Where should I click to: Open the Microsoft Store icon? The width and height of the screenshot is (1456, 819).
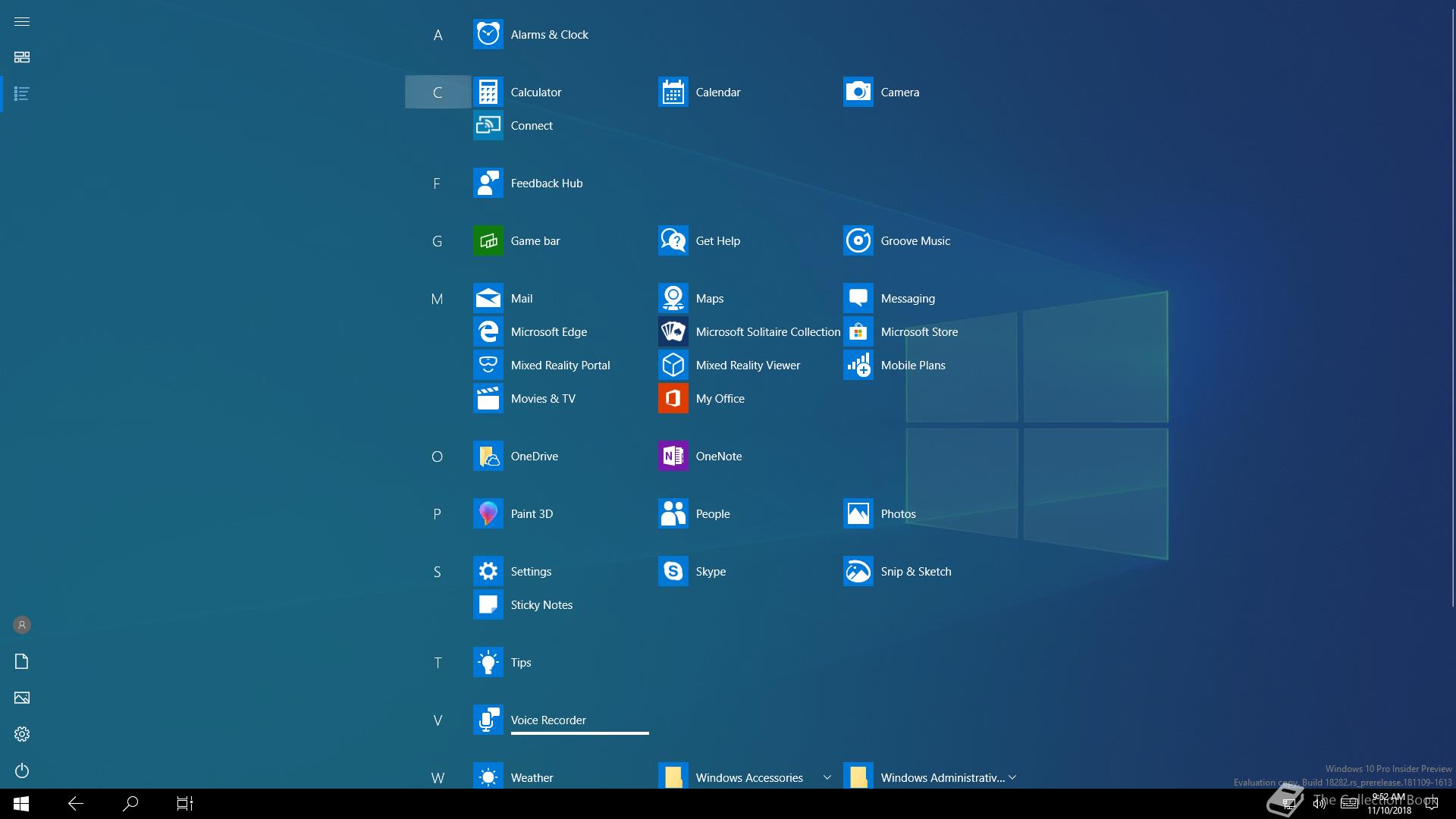point(858,332)
